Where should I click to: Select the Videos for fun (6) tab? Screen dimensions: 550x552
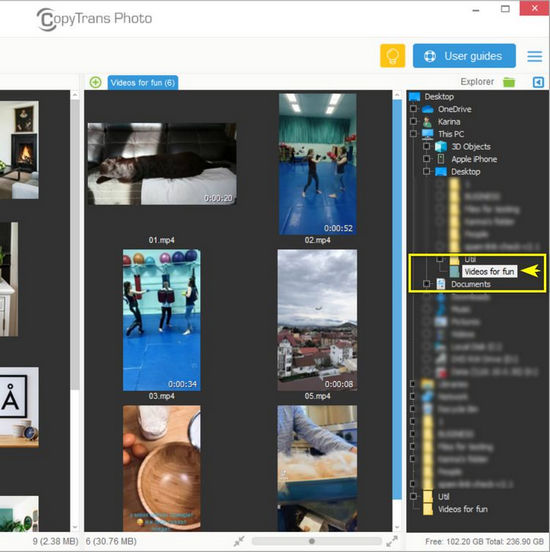pos(143,83)
